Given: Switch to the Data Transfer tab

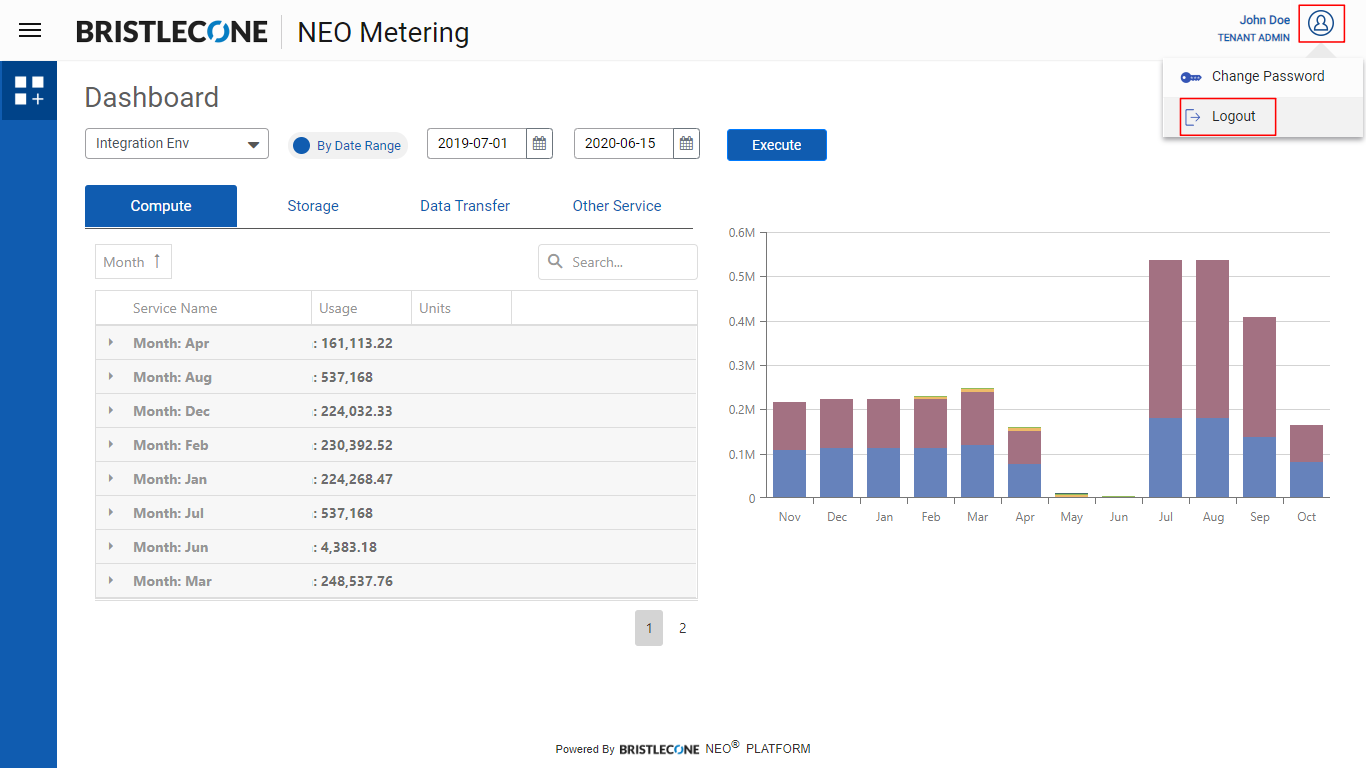Looking at the screenshot, I should (465, 206).
